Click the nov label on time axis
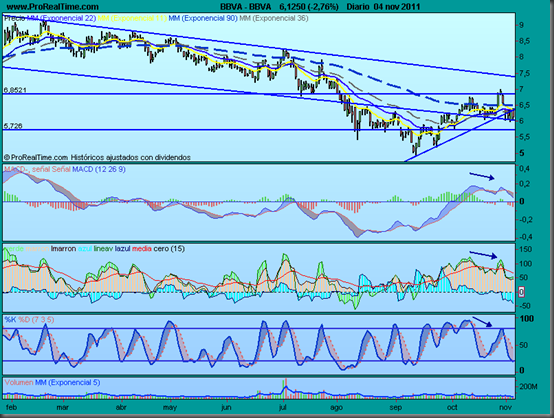The image size is (554, 418). tap(506, 407)
